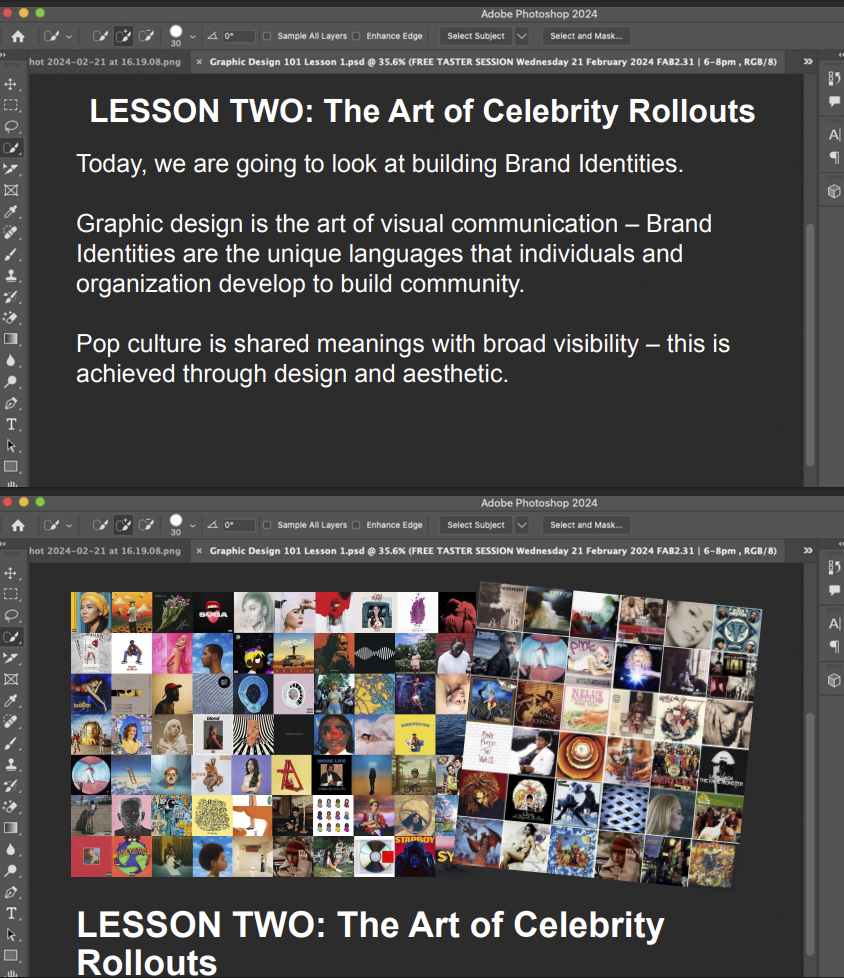Choose New Selection mode in upper window

coord(100,36)
